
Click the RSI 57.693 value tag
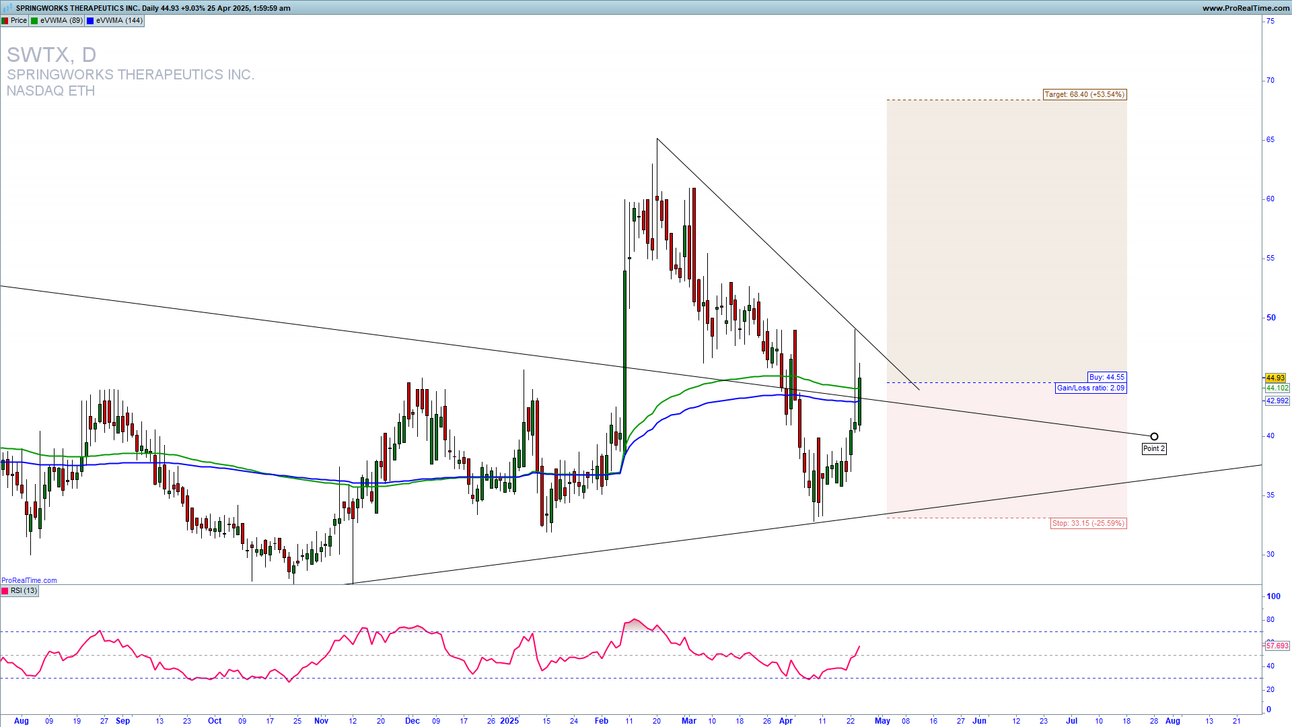[x=1277, y=646]
